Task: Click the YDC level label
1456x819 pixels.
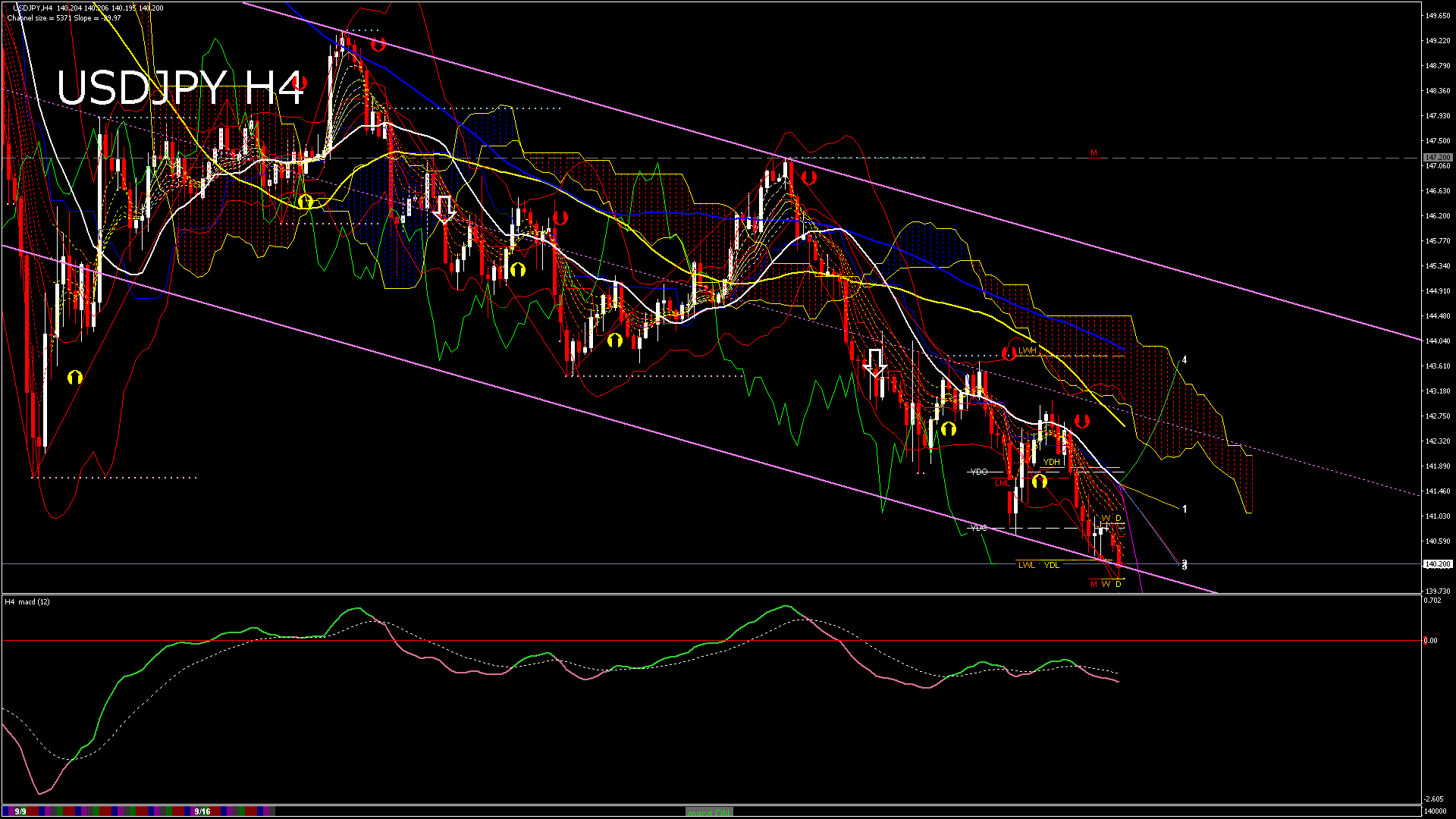Action: pyautogui.click(x=979, y=527)
